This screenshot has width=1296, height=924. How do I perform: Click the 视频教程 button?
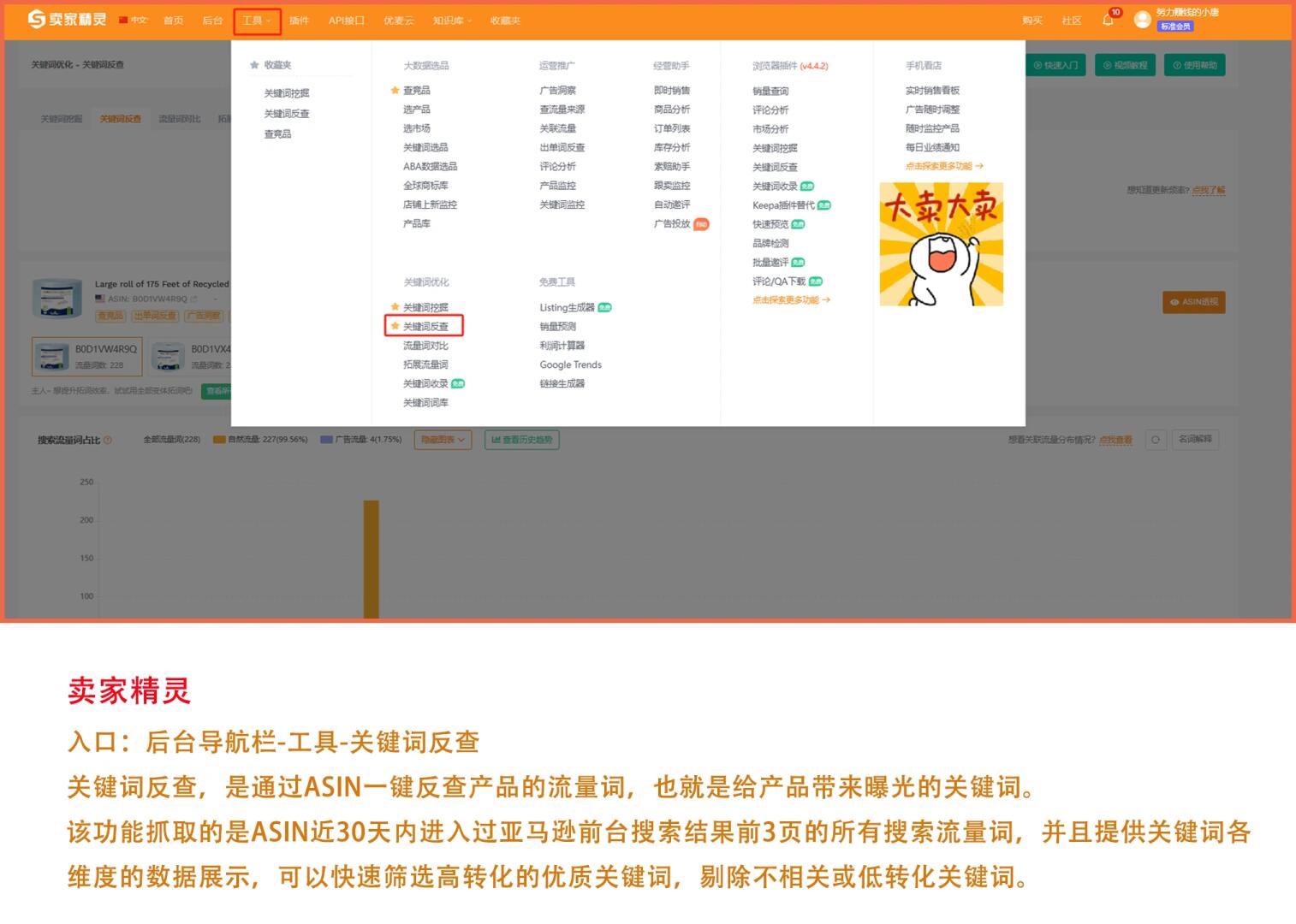point(1126,65)
